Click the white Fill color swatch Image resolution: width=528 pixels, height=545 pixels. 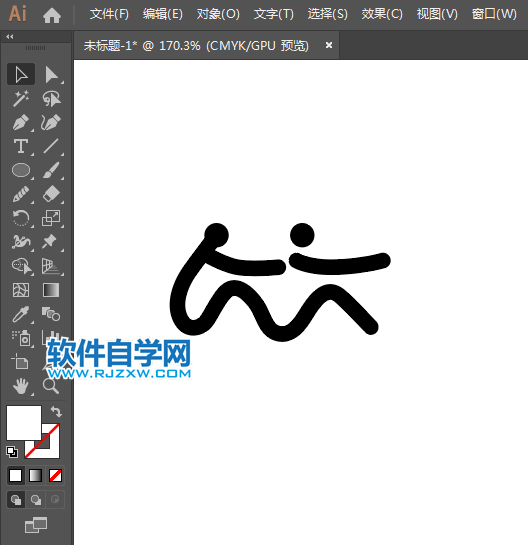24,423
